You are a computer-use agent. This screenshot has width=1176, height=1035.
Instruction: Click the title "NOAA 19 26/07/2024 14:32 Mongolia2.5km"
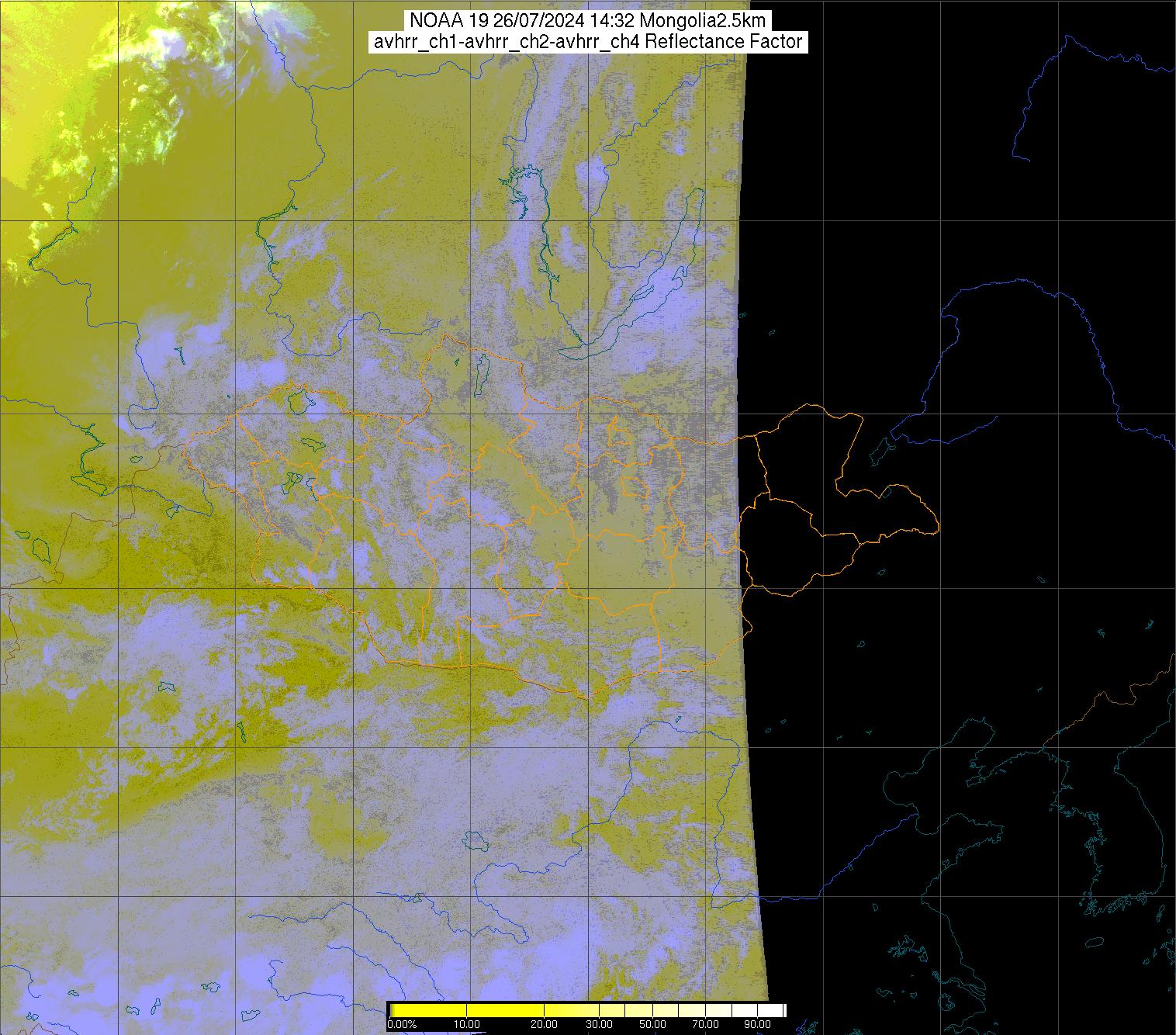pos(588,20)
